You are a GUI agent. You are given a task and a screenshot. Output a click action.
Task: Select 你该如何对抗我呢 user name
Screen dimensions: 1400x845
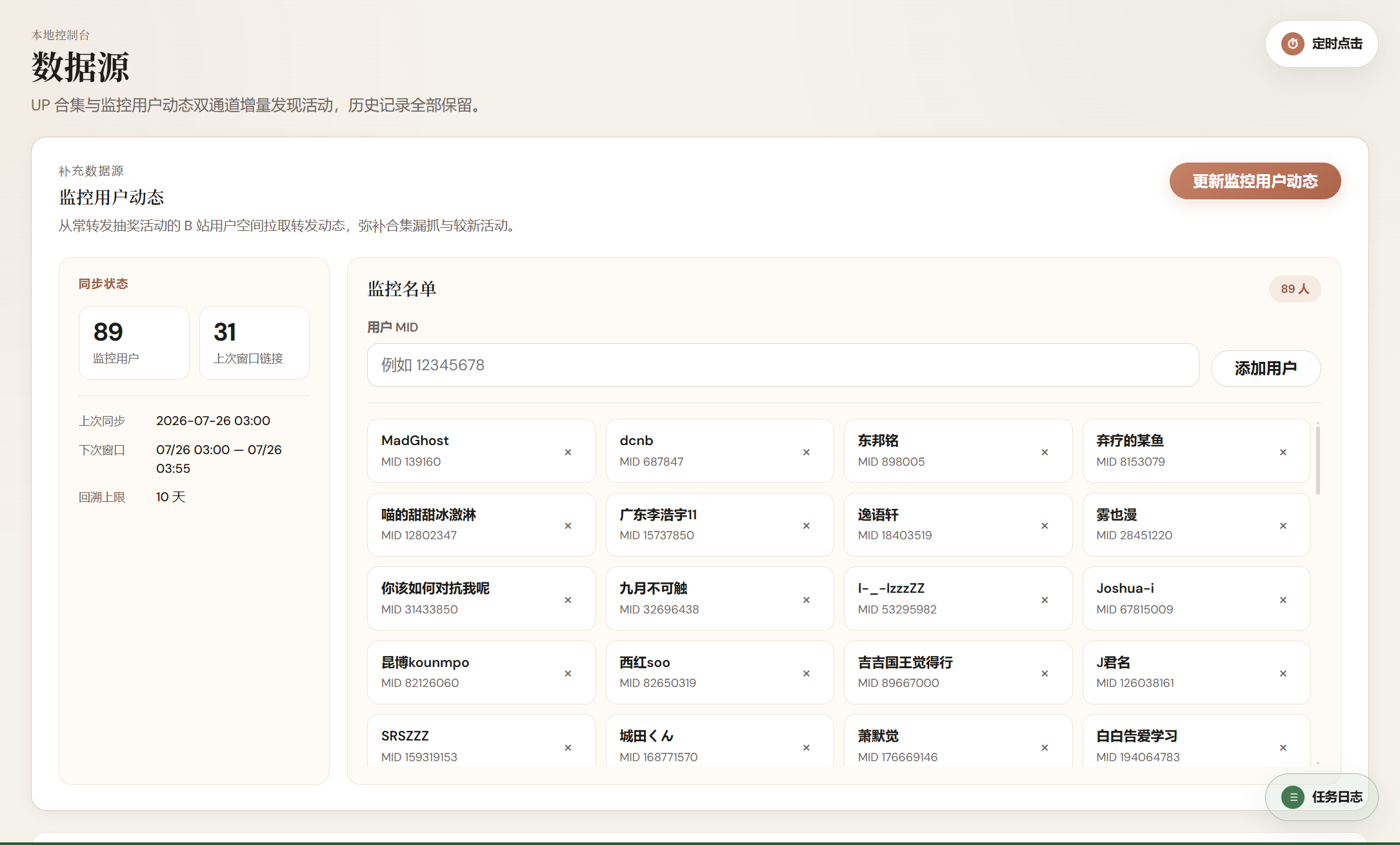pyautogui.click(x=435, y=588)
